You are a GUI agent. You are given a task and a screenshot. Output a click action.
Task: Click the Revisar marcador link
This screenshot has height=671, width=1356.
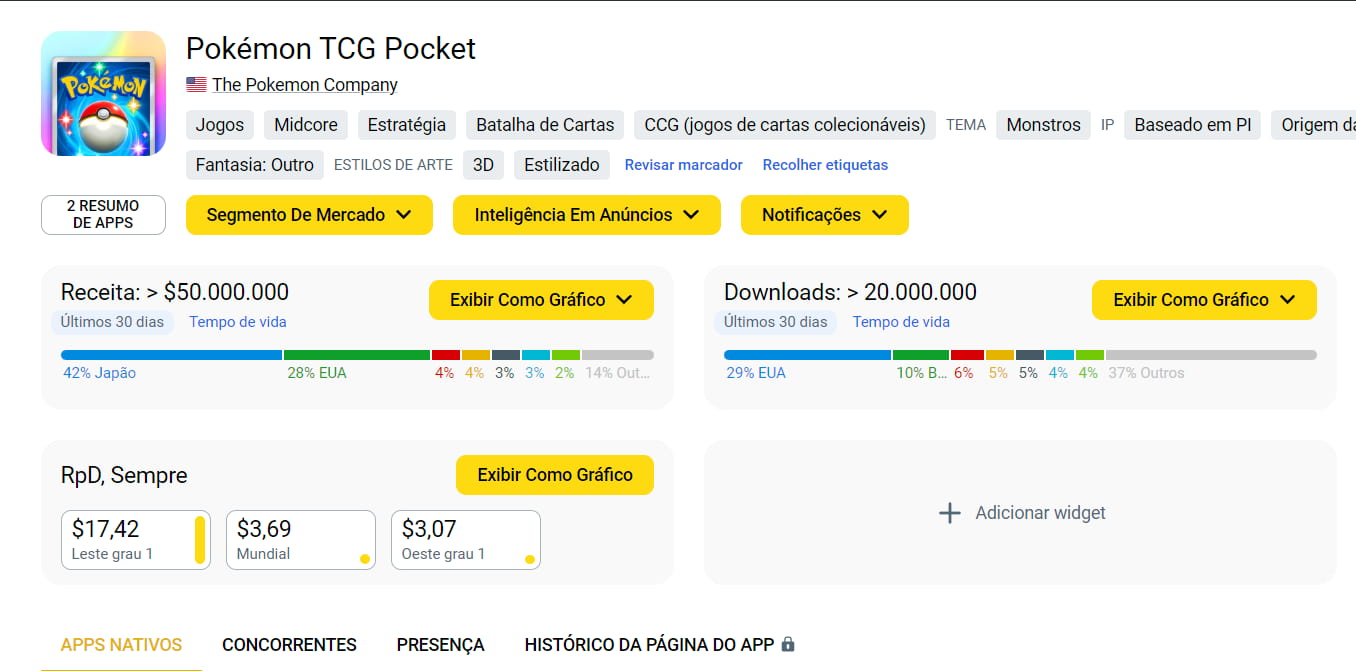tap(683, 165)
